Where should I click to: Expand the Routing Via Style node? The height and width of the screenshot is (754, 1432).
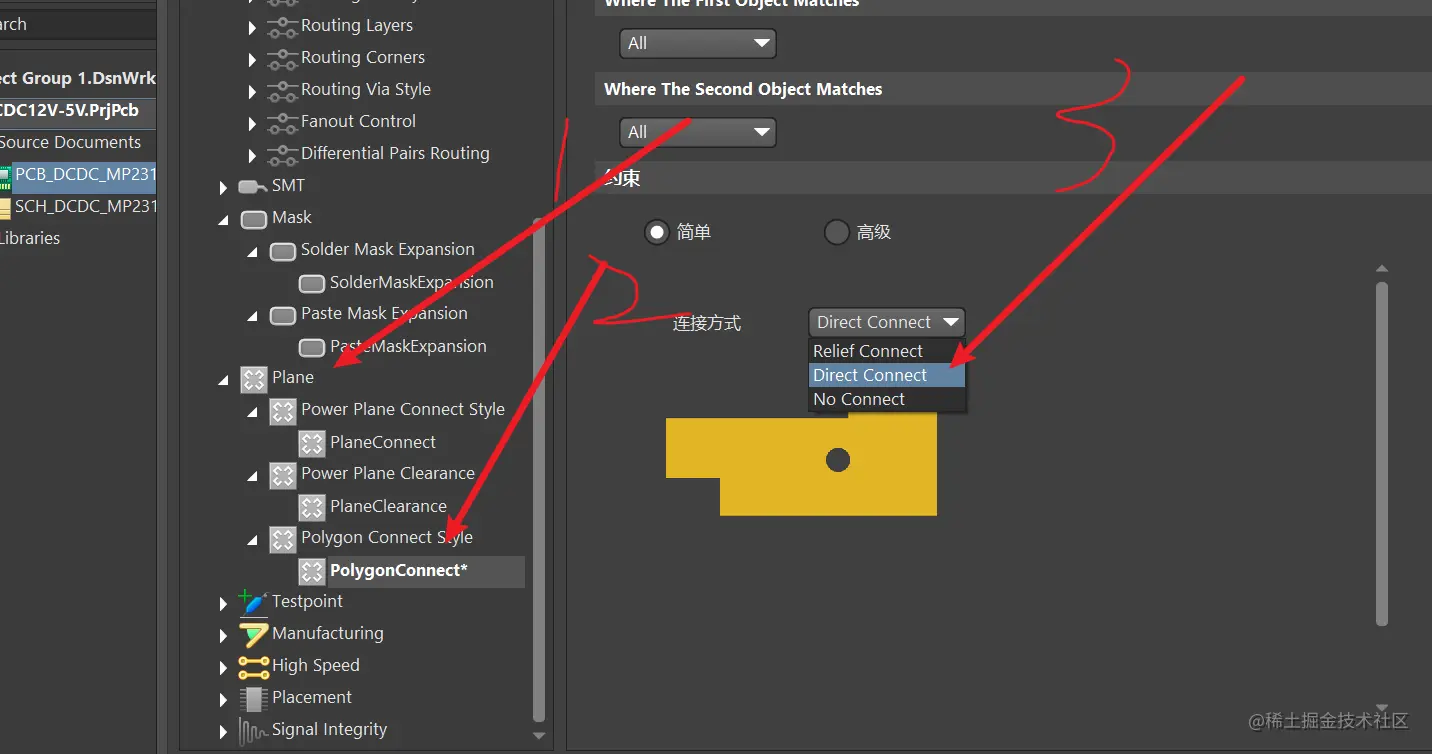(253, 91)
